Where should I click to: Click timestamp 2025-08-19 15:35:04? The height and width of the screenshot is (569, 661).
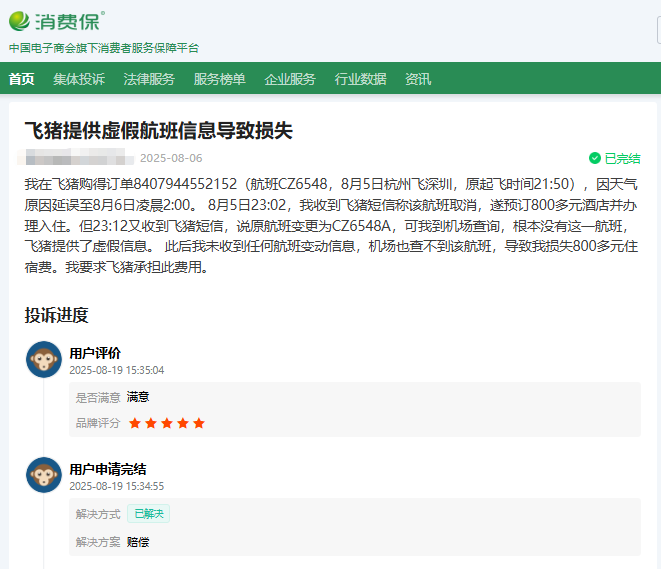(x=117, y=370)
